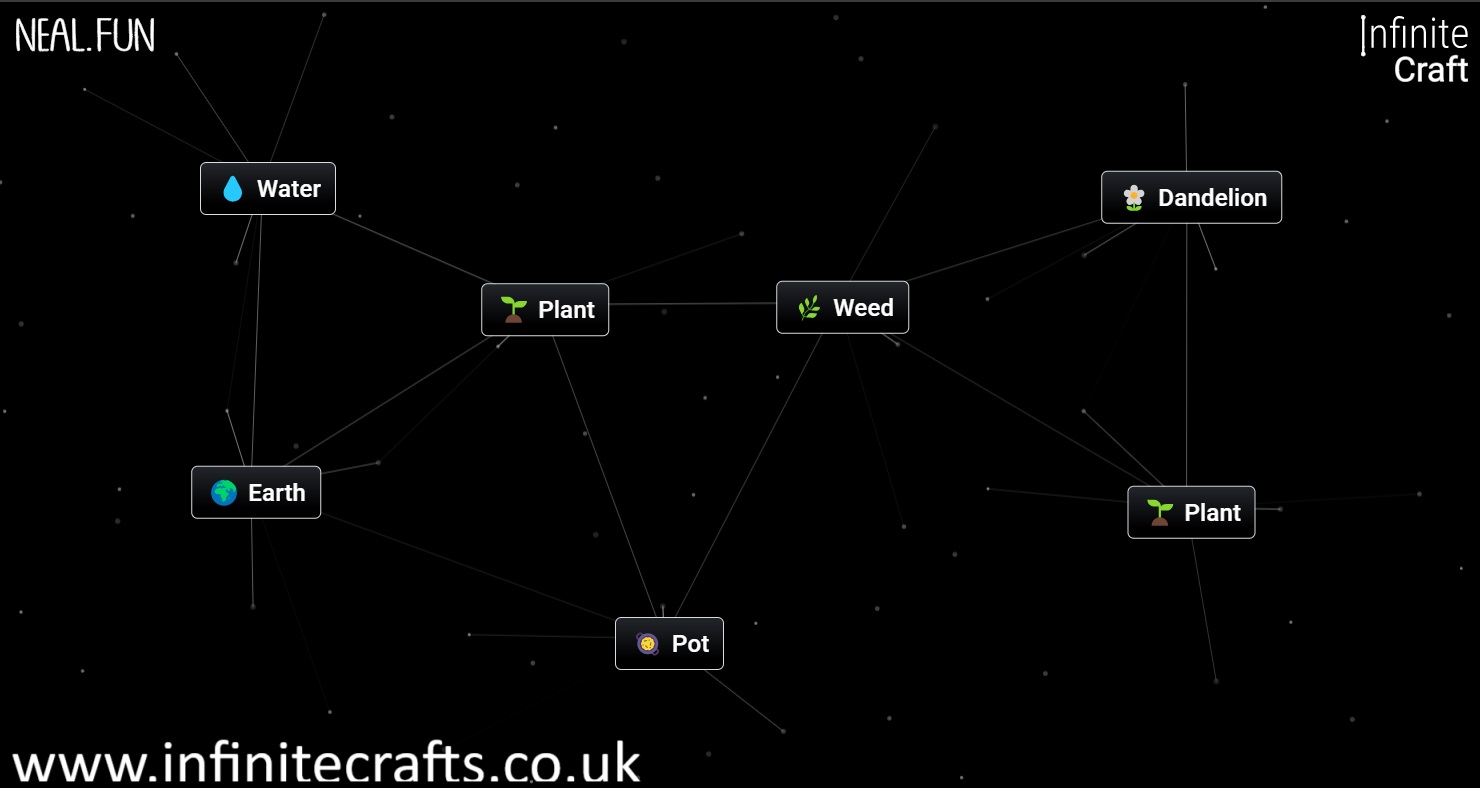Screen dimensions: 1480x788
Task: Click the water droplet icon on Water
Action: coord(232,188)
